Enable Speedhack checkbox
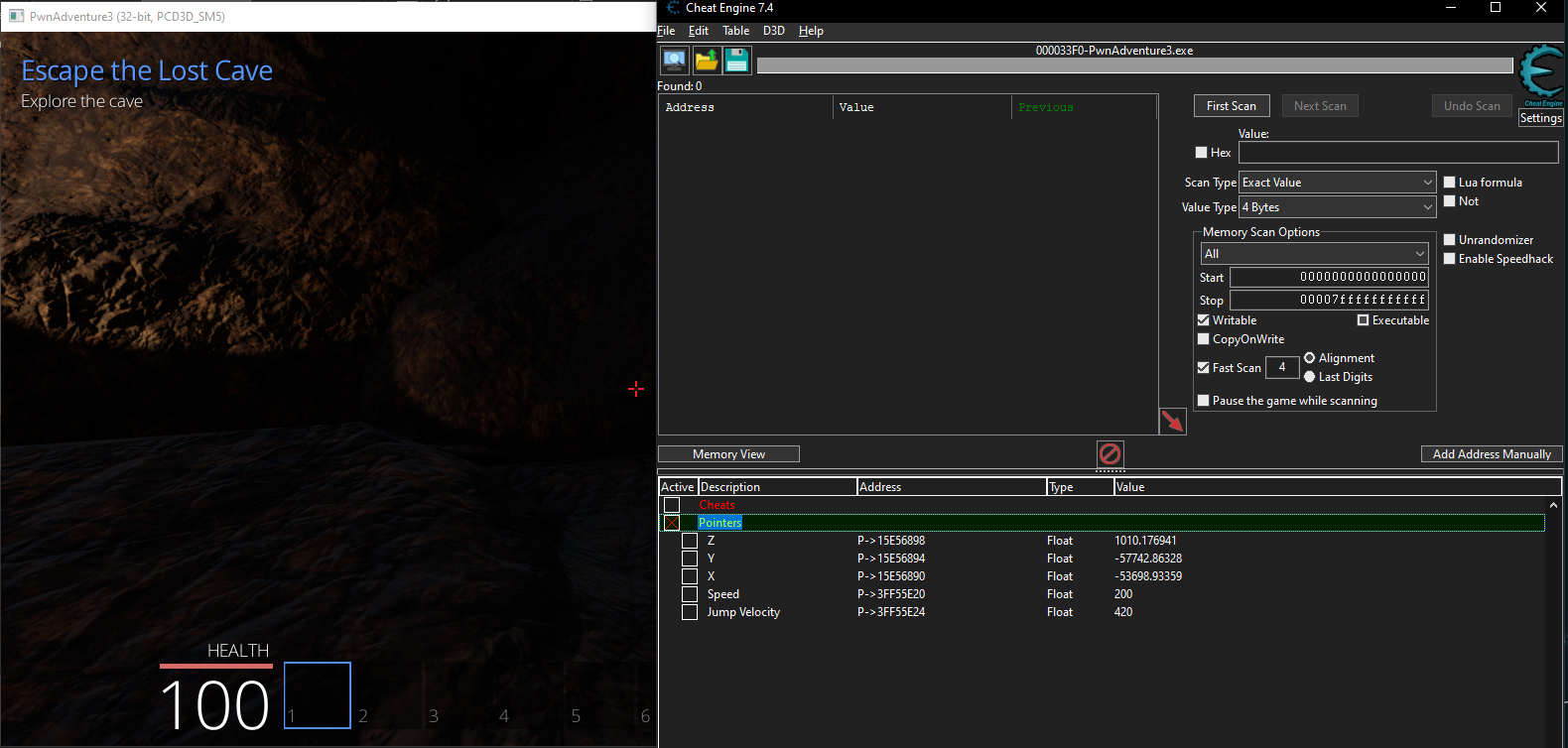The image size is (1568, 748). [1450, 259]
